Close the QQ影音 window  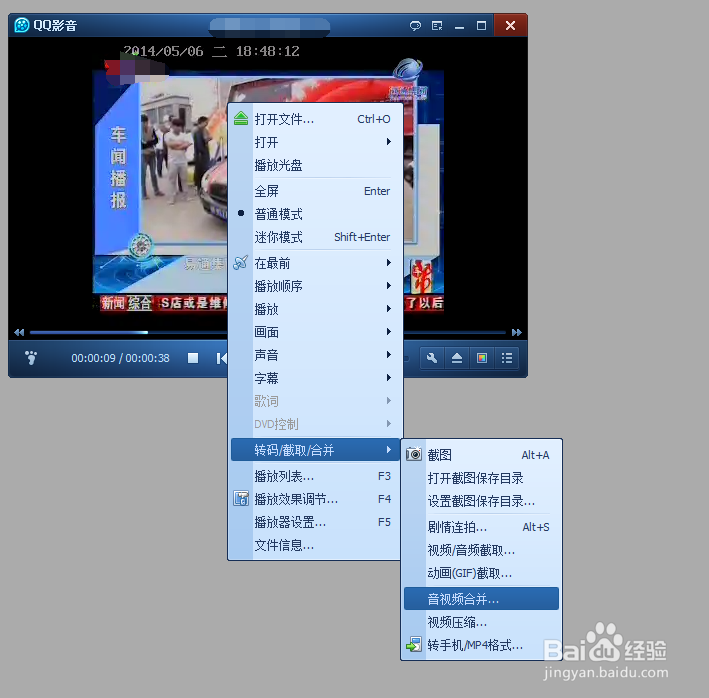510,25
